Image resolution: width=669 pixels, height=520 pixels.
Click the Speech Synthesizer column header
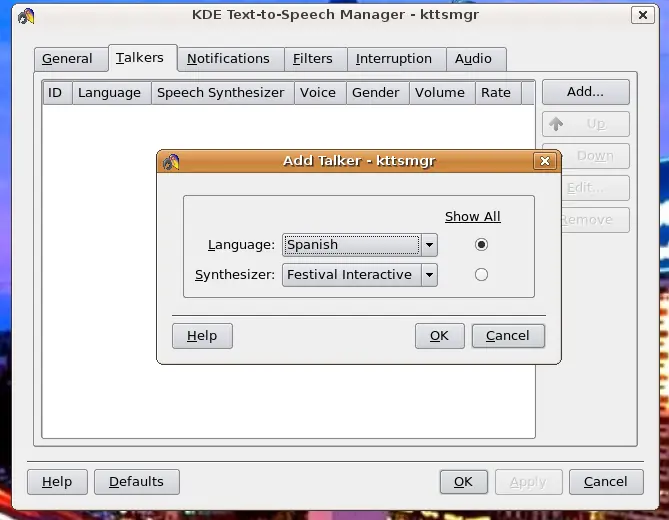coord(223,93)
